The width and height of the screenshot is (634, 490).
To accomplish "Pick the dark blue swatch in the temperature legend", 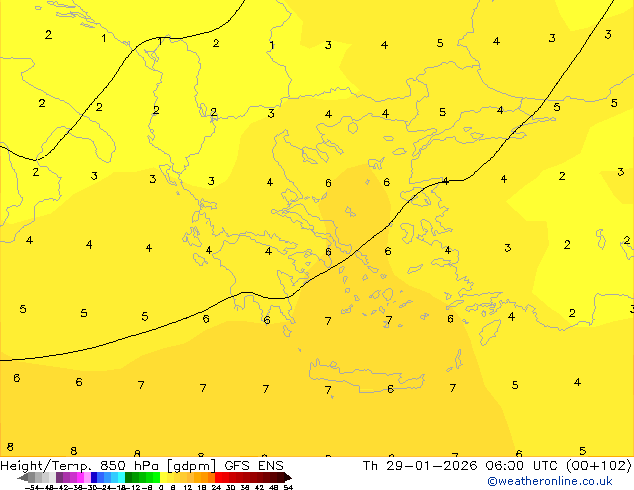I will 94,478.
